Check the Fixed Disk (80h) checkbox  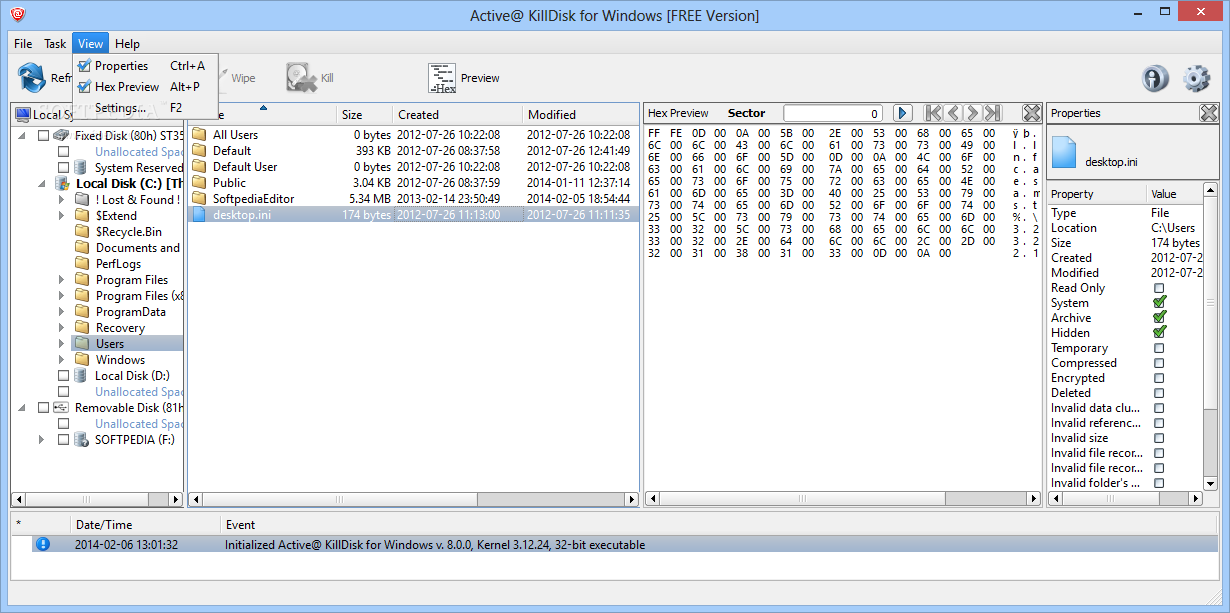43,135
